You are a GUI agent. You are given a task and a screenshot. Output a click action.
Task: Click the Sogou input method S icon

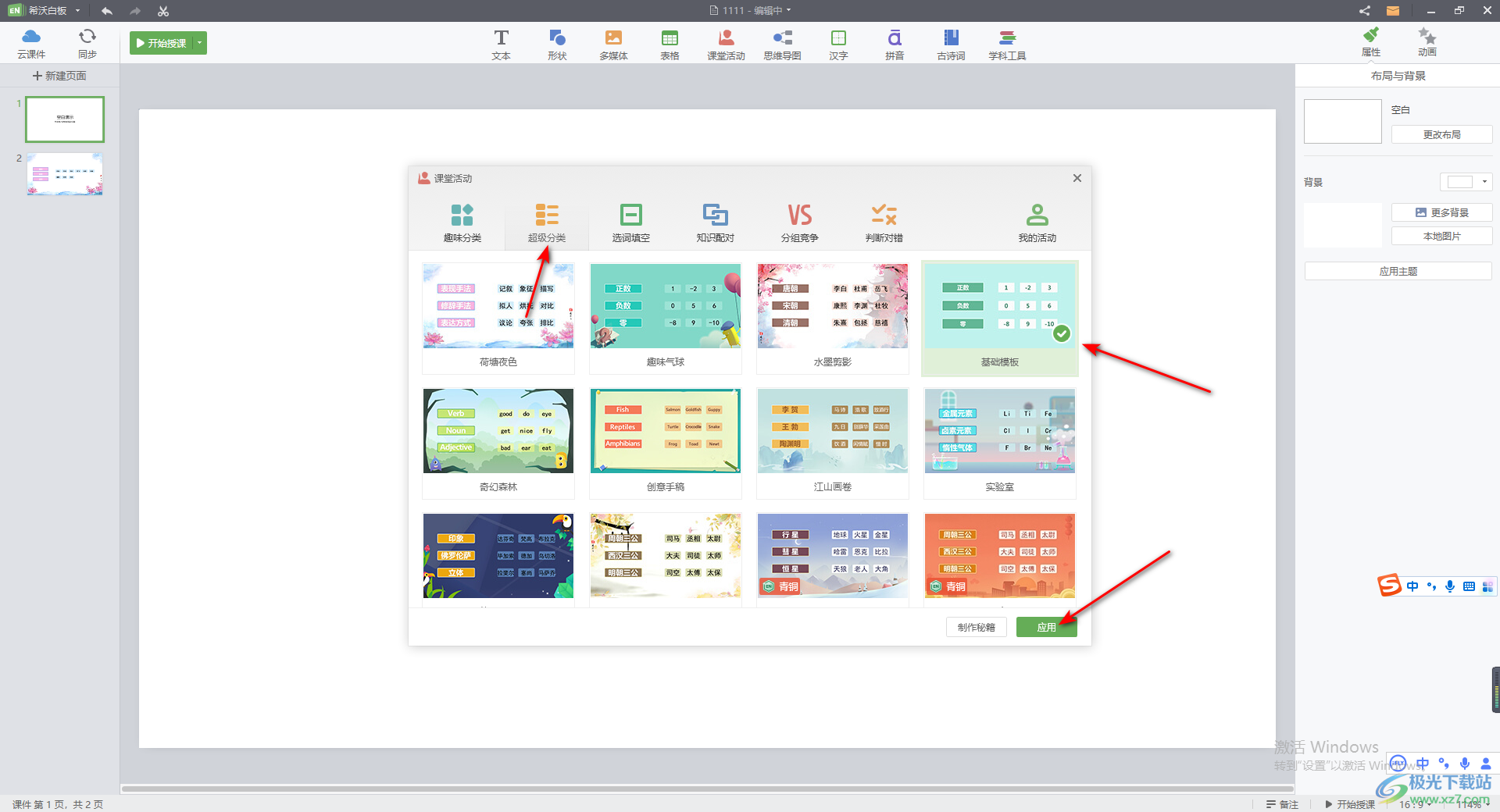pyautogui.click(x=1389, y=585)
